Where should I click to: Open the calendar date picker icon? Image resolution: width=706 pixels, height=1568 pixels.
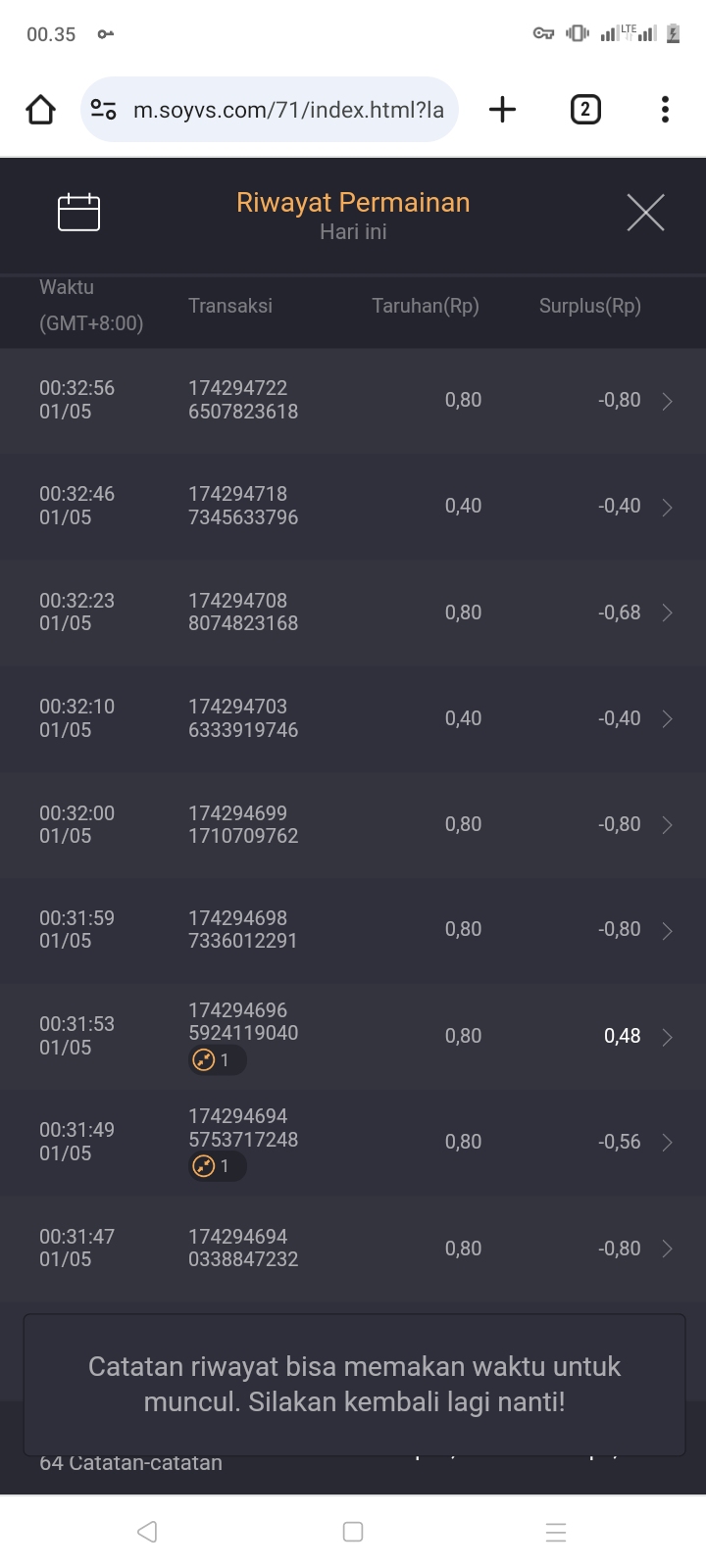[x=78, y=213]
